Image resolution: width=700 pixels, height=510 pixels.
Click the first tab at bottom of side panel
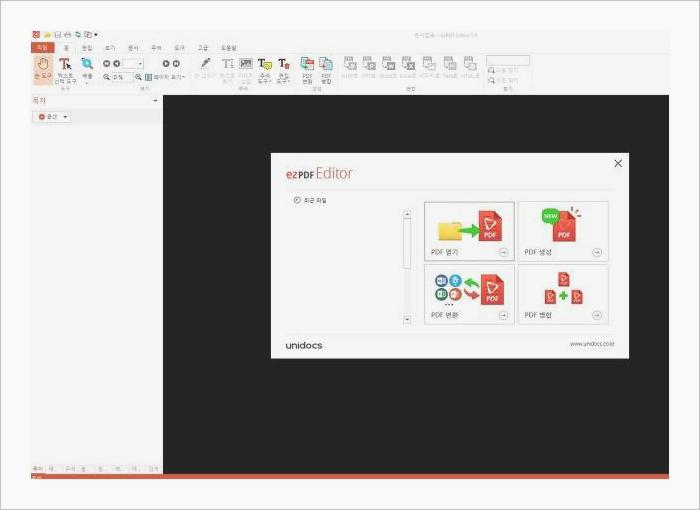[38, 468]
